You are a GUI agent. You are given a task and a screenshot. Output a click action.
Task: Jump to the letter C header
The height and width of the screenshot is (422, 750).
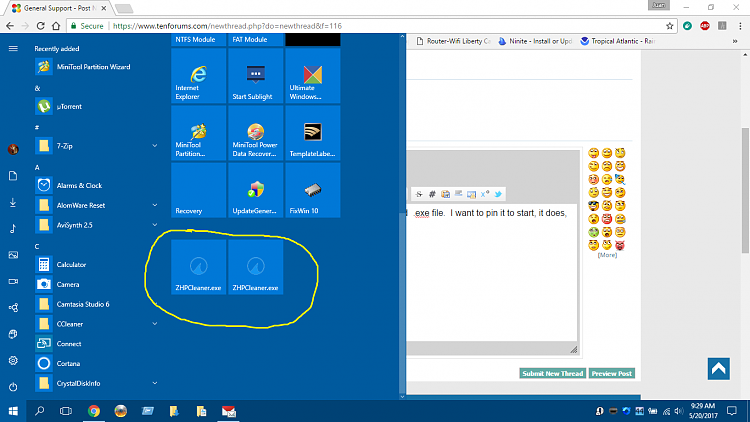tap(37, 246)
